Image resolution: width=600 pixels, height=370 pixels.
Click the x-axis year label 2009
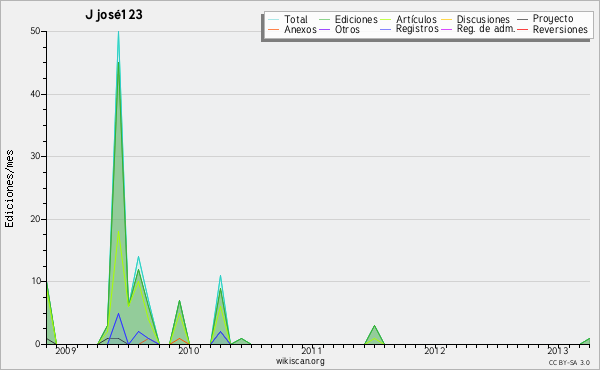pyautogui.click(x=66, y=350)
